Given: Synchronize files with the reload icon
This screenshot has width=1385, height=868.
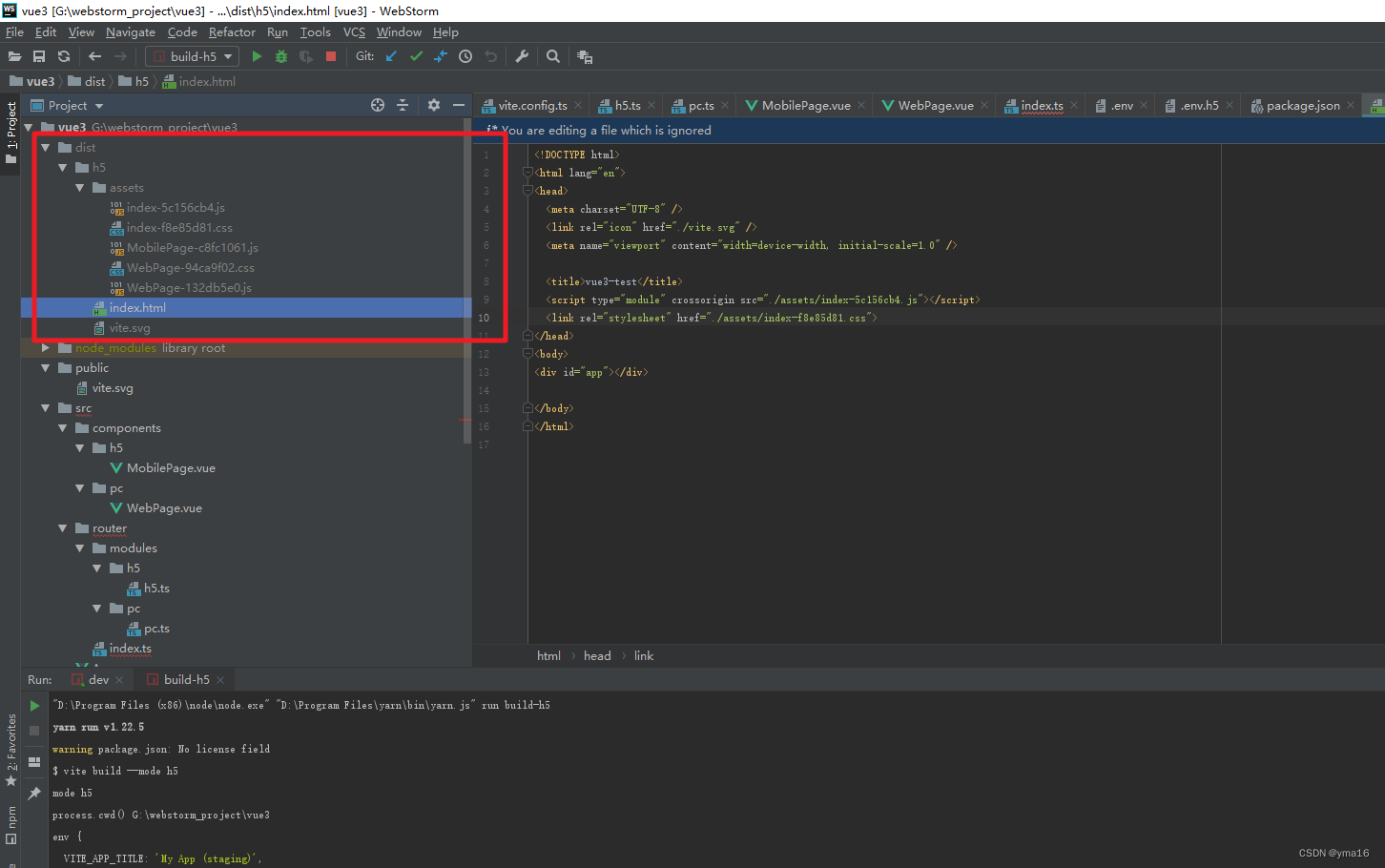Looking at the screenshot, I should pos(64,56).
